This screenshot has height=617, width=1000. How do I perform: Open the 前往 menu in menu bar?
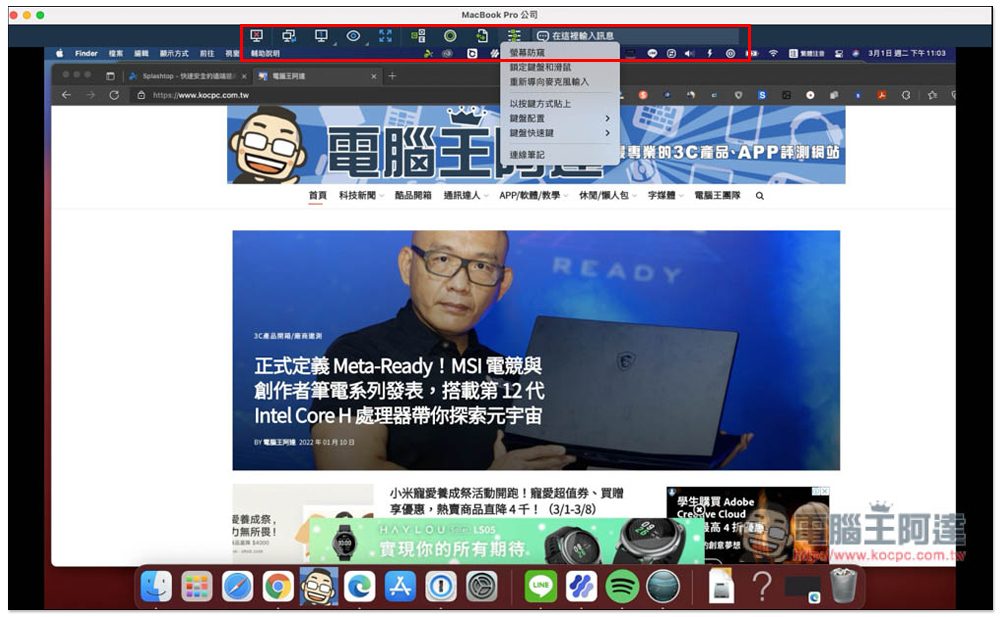207,53
